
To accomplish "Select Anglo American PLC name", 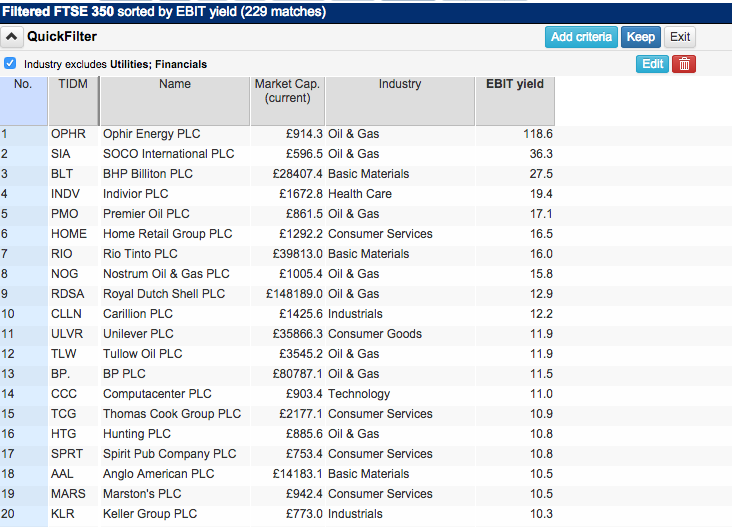I will [x=159, y=474].
